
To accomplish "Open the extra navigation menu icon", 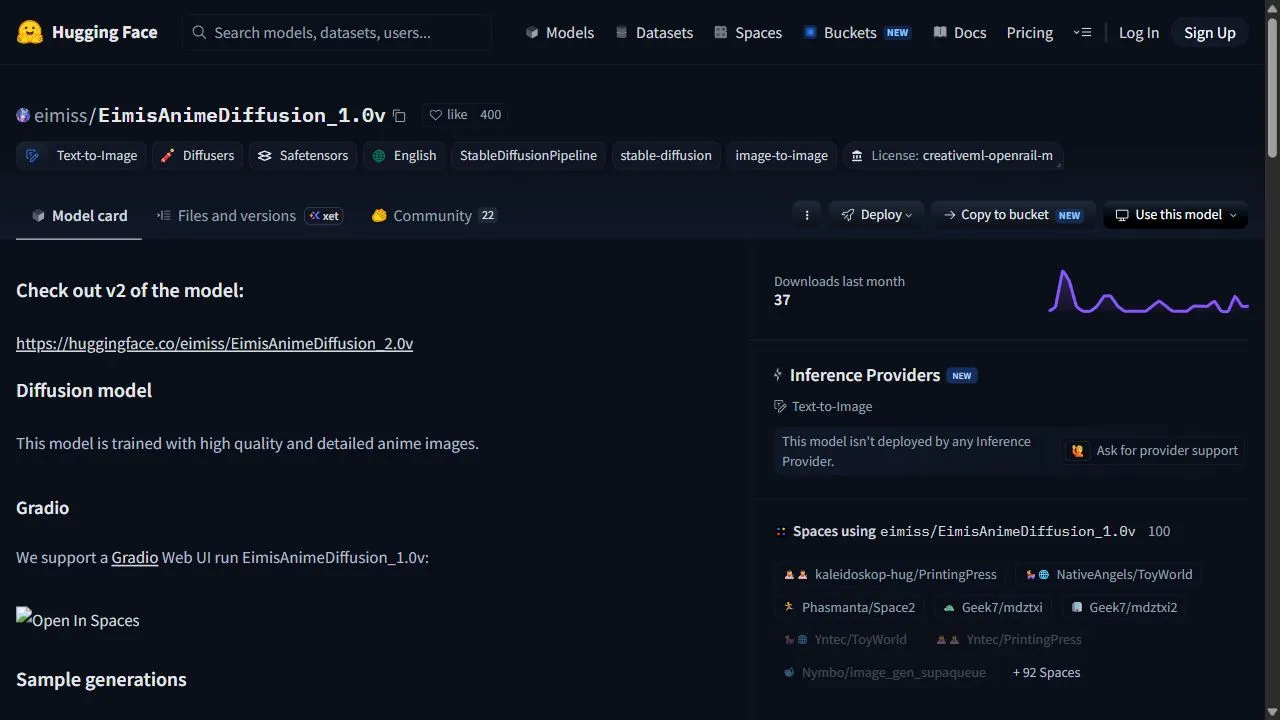I will (1082, 33).
